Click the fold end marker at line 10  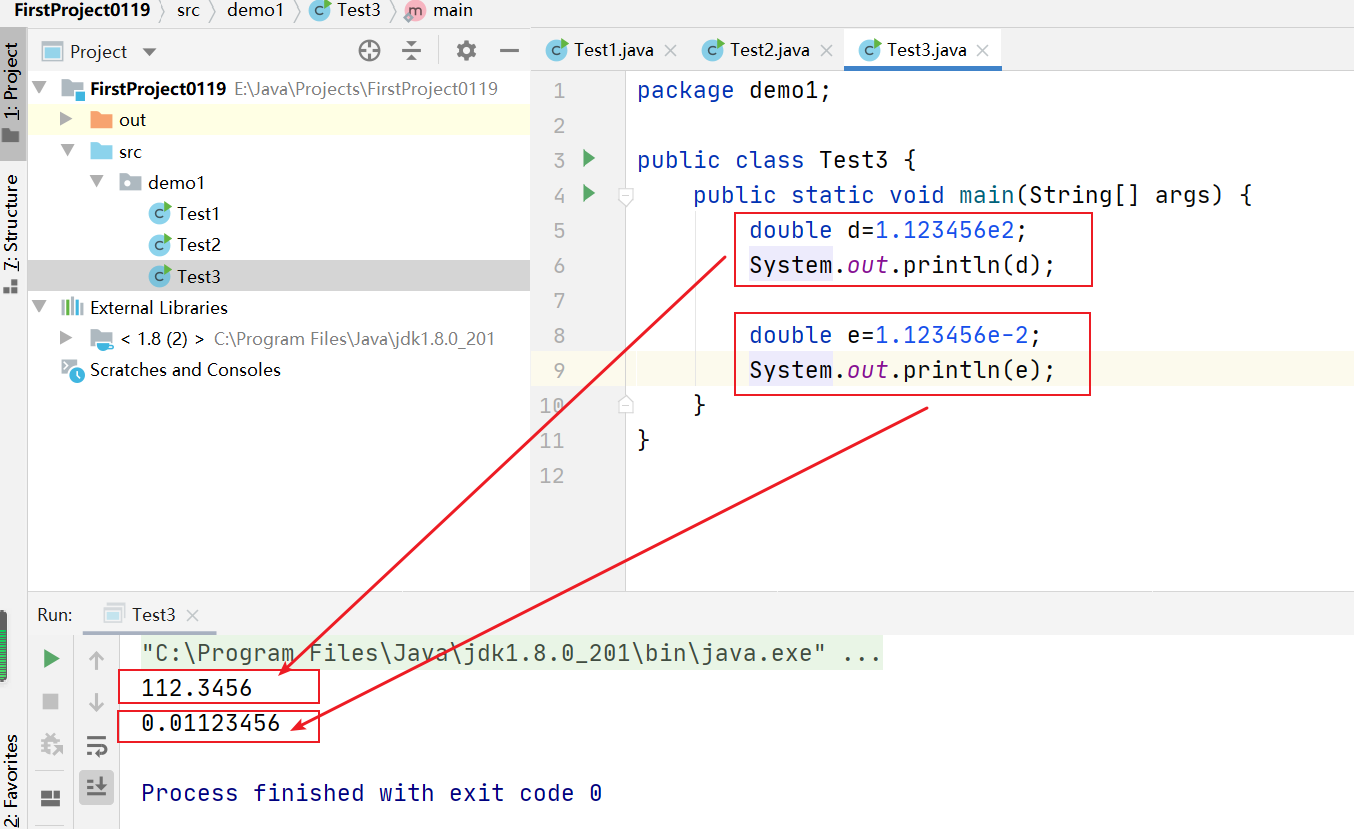coord(626,404)
